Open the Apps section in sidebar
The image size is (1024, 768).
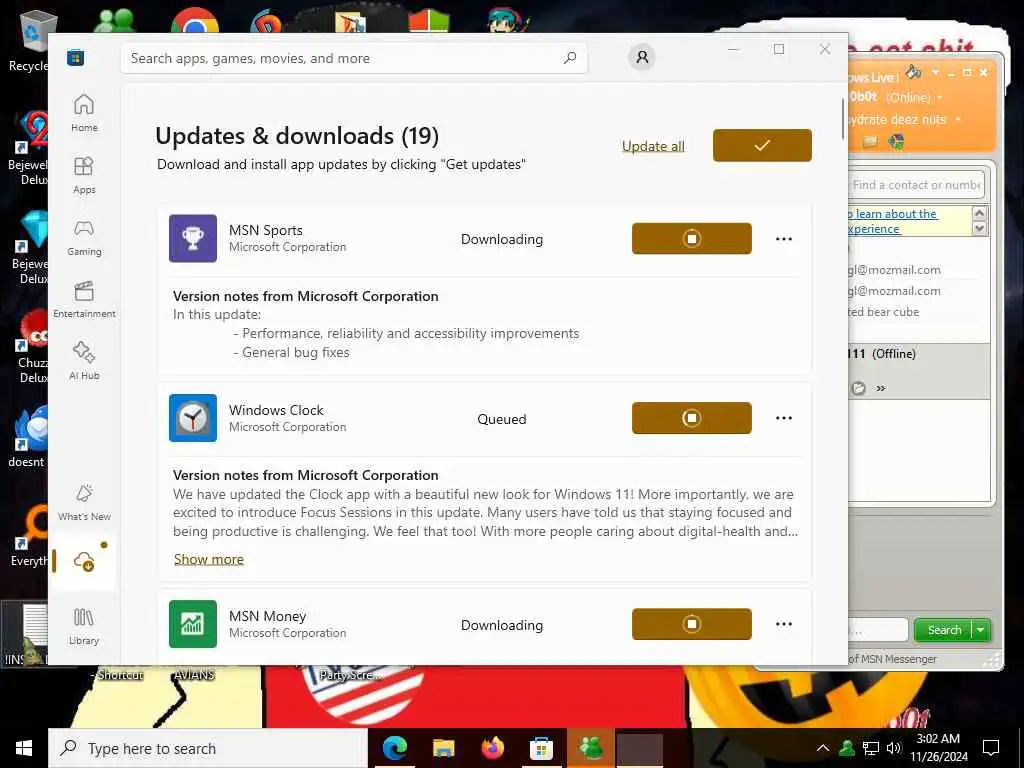(x=84, y=175)
